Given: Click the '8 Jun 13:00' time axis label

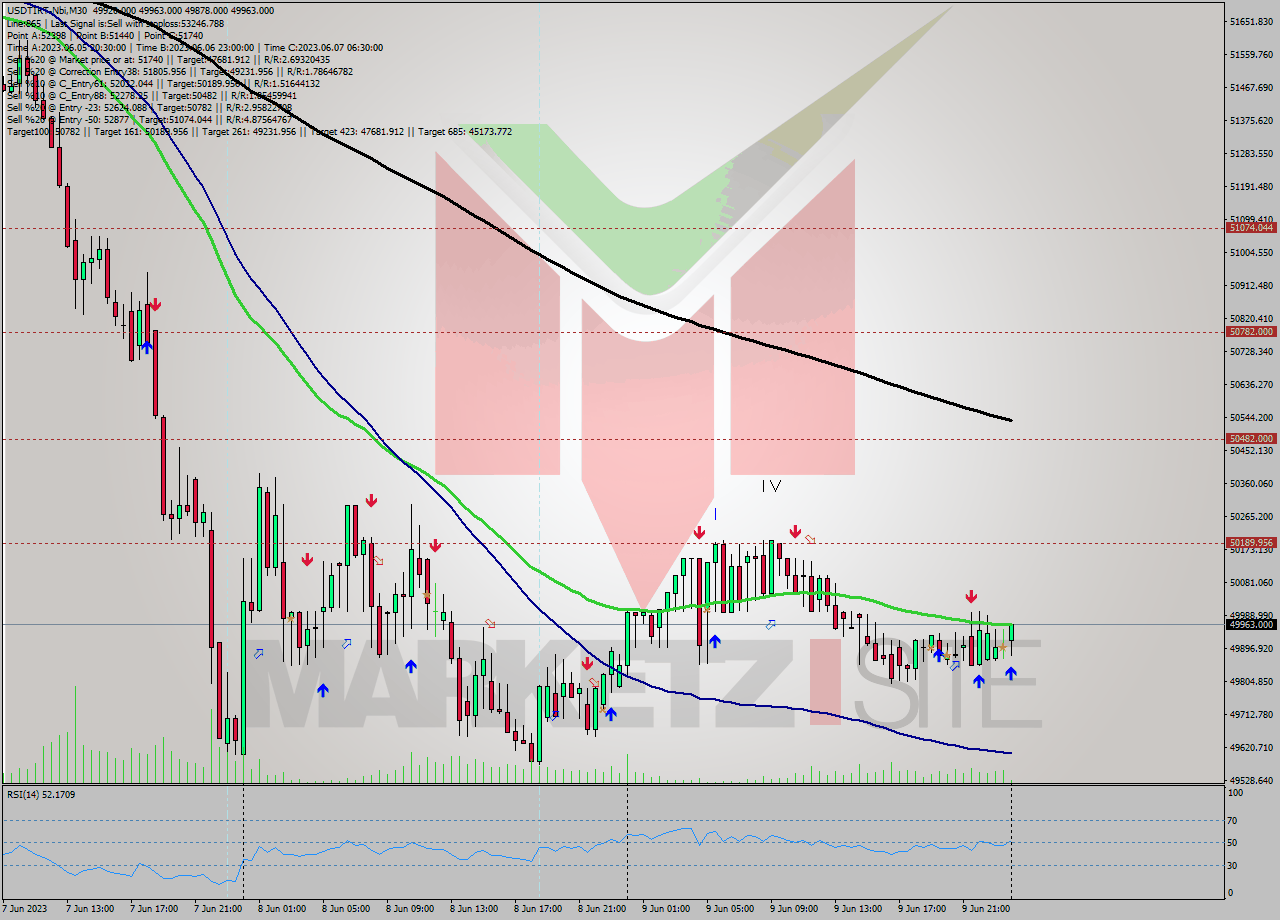Looking at the screenshot, I should pyautogui.click(x=474, y=909).
